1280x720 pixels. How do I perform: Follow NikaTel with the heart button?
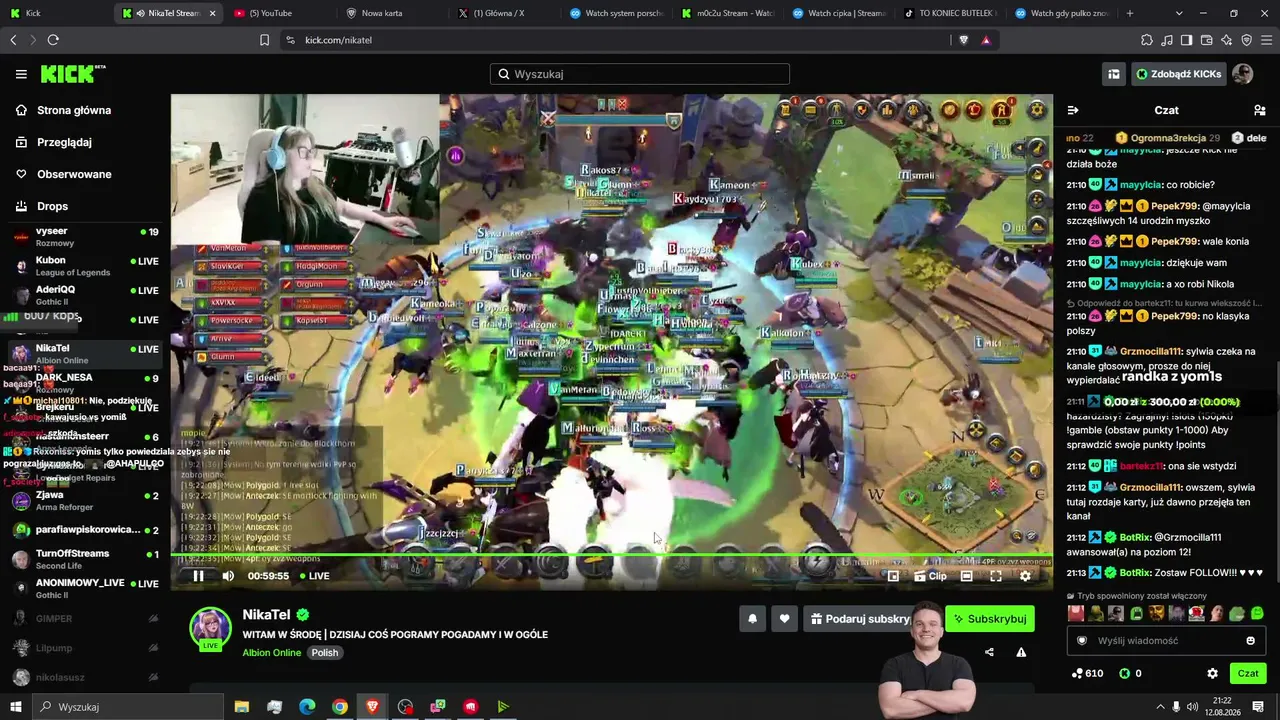(x=784, y=619)
